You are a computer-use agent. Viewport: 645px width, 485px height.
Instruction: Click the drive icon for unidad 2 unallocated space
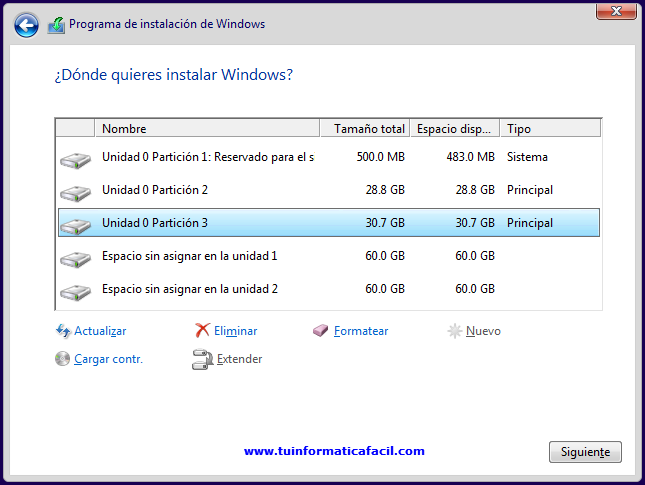75,292
